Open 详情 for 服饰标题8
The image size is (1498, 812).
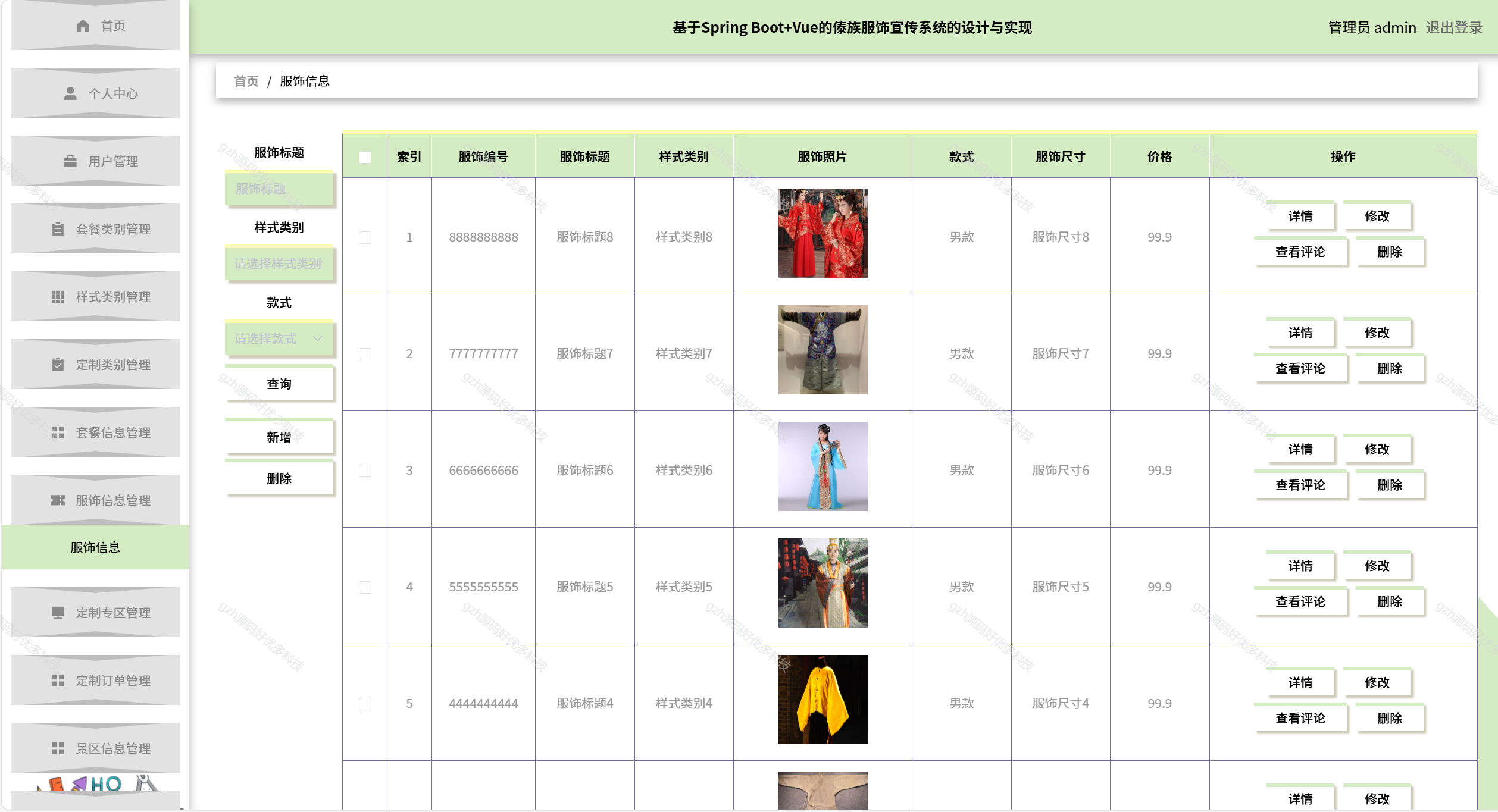pyautogui.click(x=1300, y=216)
